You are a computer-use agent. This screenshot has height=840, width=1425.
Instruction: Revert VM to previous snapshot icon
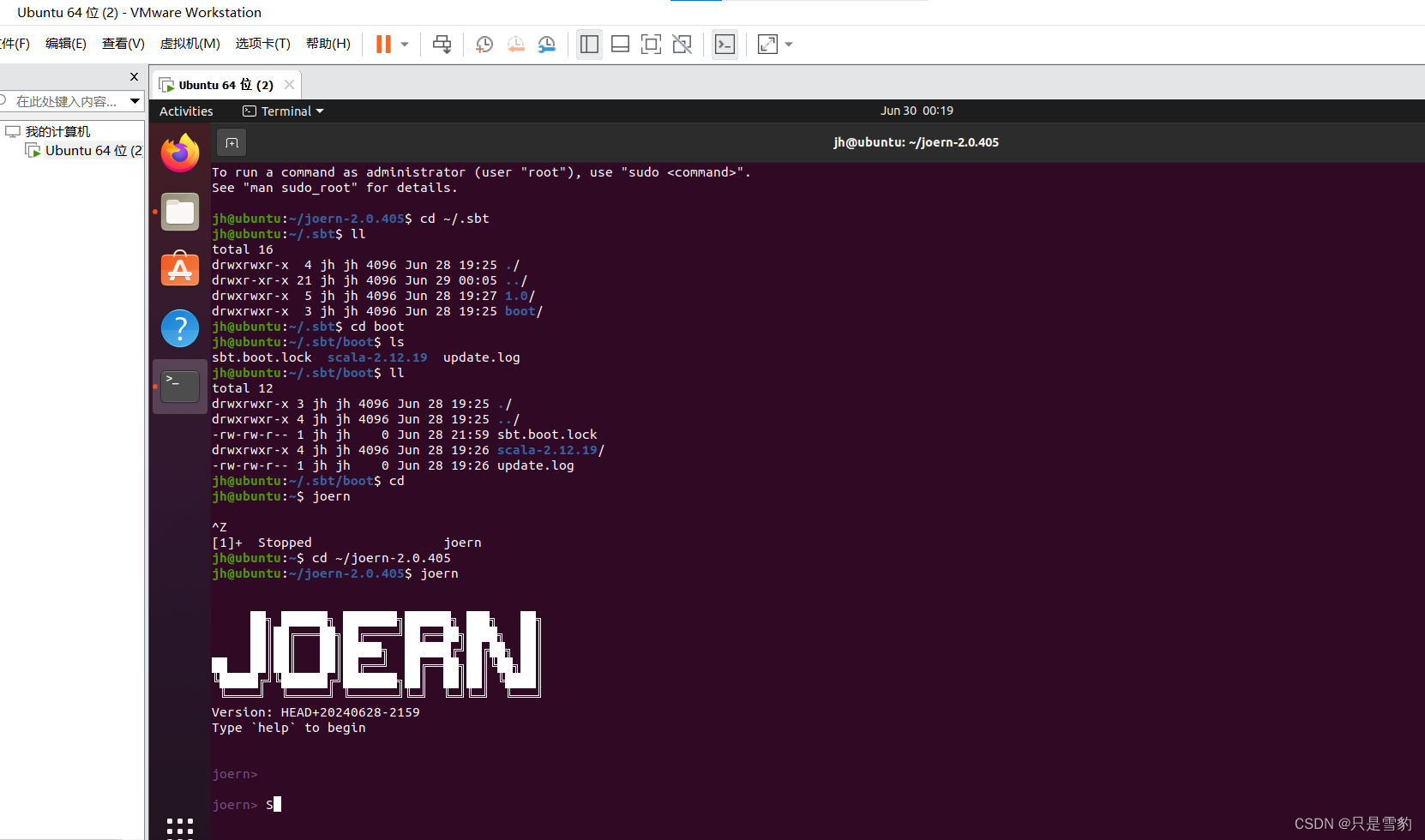515,44
